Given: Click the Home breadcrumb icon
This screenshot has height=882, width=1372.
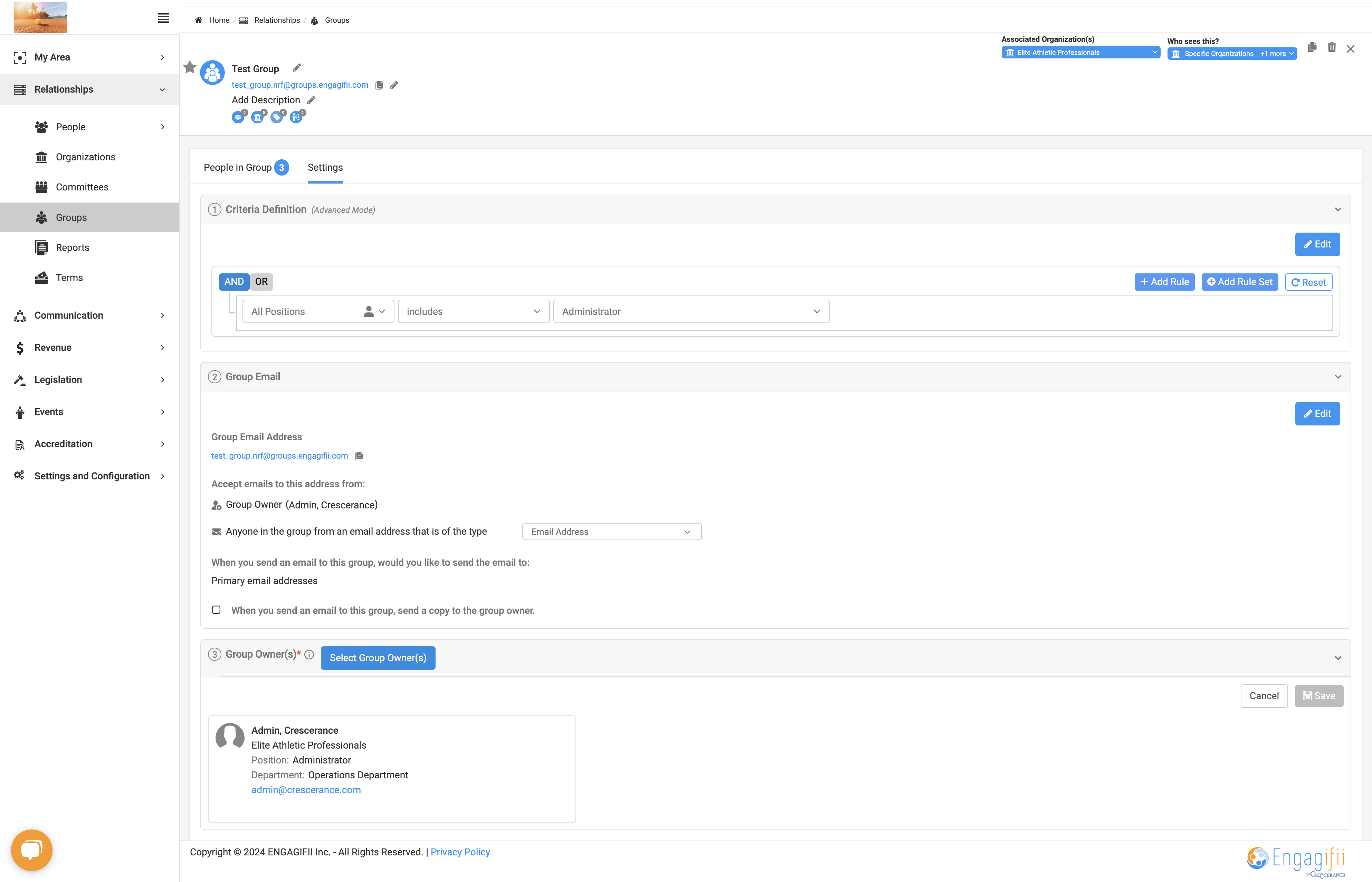Looking at the screenshot, I should pyautogui.click(x=199, y=20).
